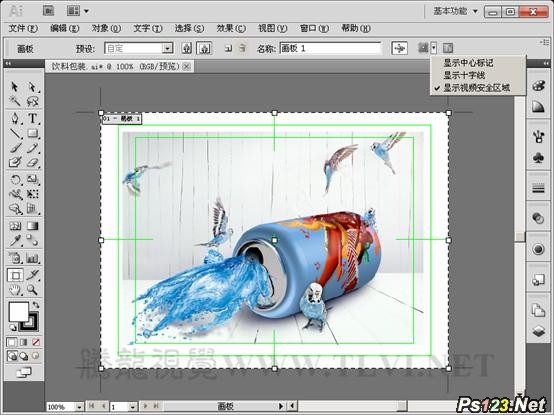Click the New Artboard button
The width and height of the screenshot is (554, 415).
(228, 48)
